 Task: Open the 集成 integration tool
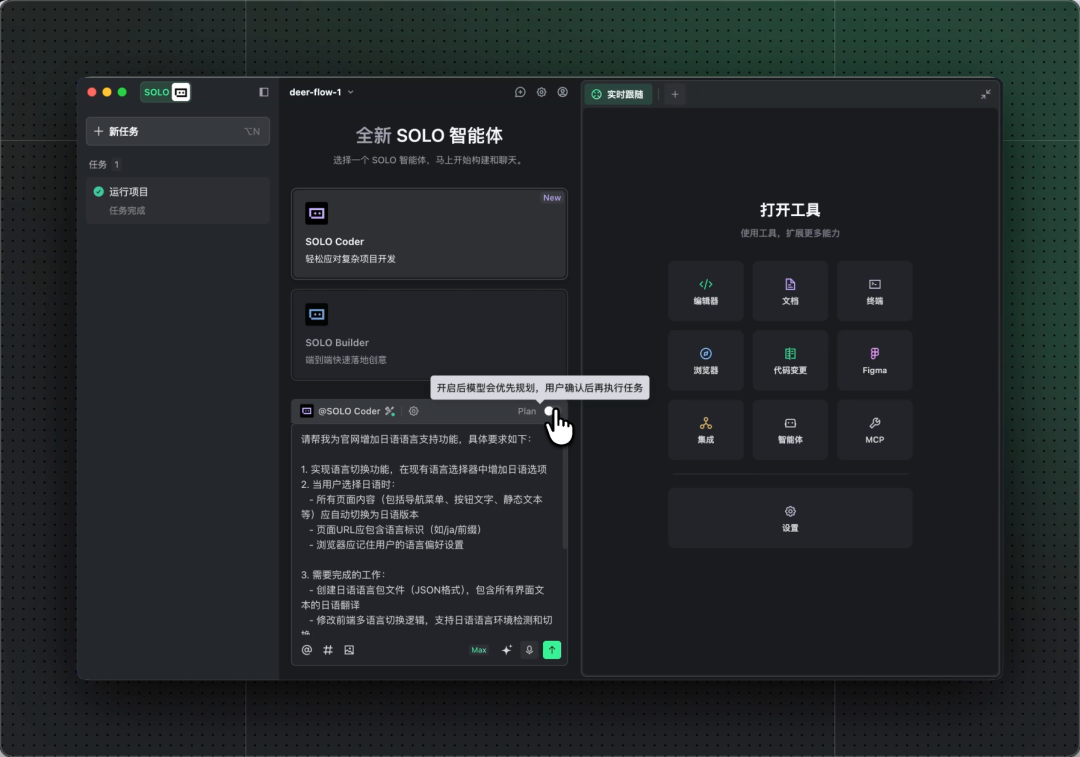706,430
